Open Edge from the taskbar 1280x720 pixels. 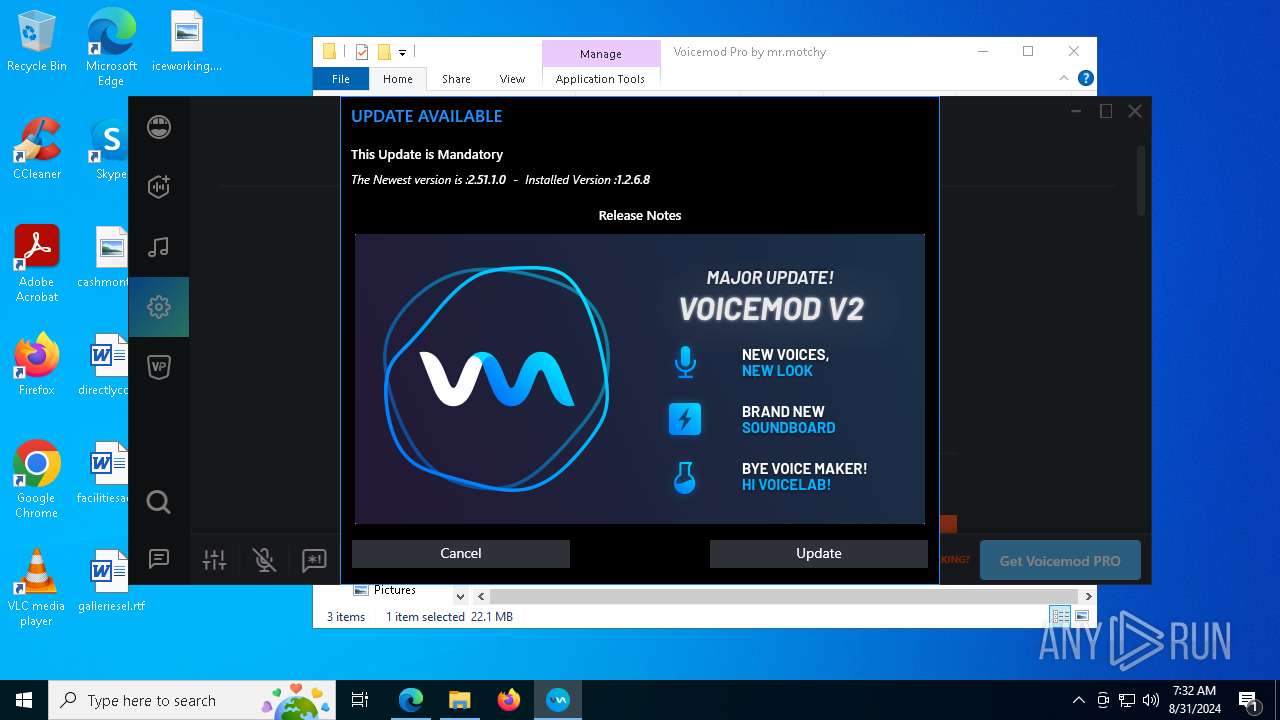411,700
